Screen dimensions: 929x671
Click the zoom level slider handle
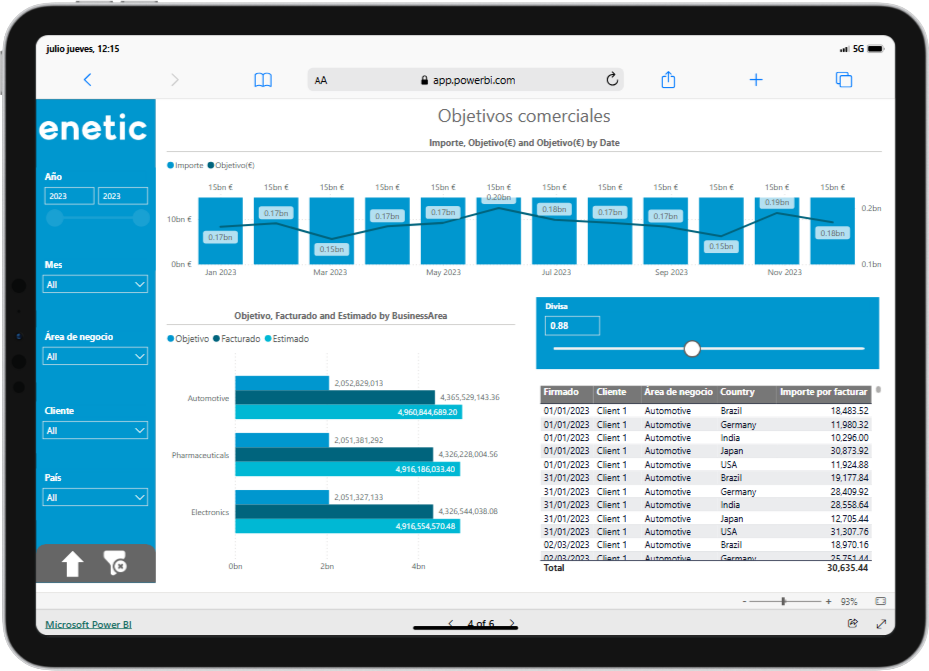coord(783,602)
